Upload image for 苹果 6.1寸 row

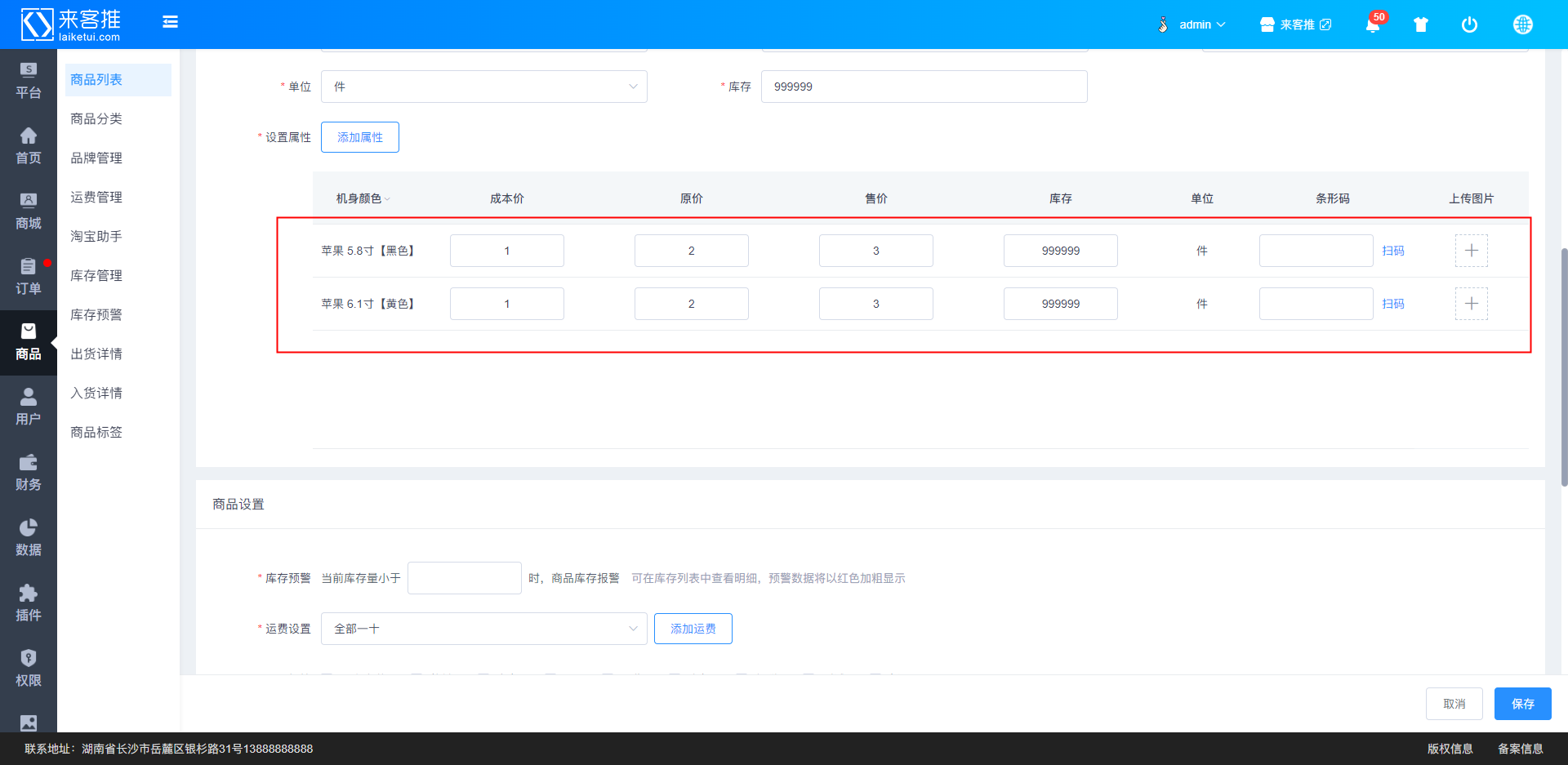click(1472, 304)
